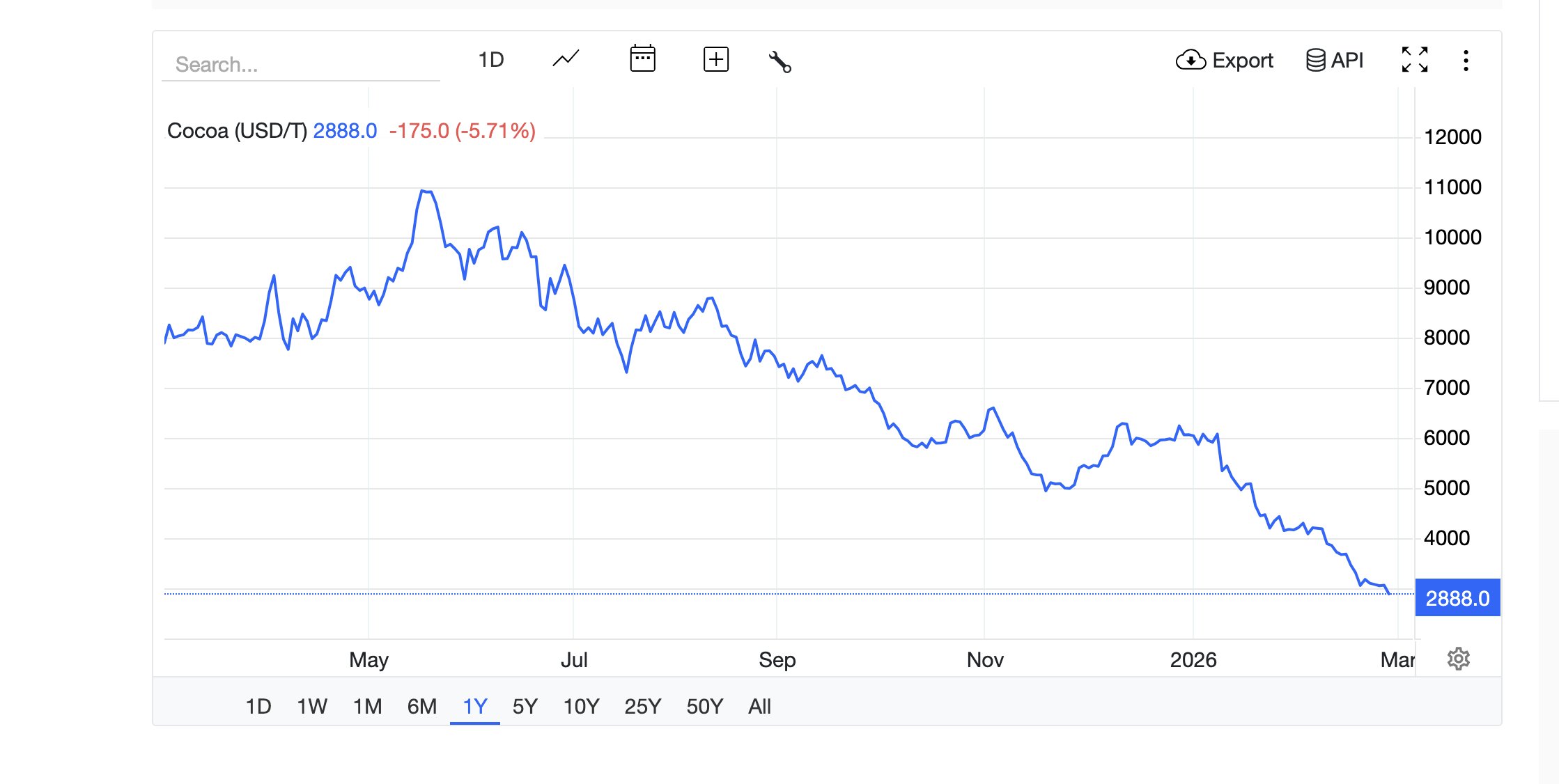
Task: Open the calendar date range picker
Action: click(x=642, y=59)
